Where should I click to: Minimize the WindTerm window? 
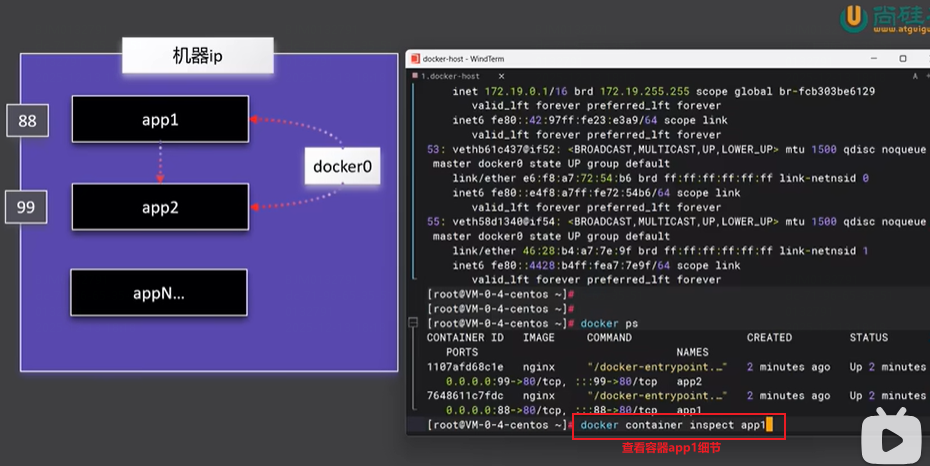(874, 59)
